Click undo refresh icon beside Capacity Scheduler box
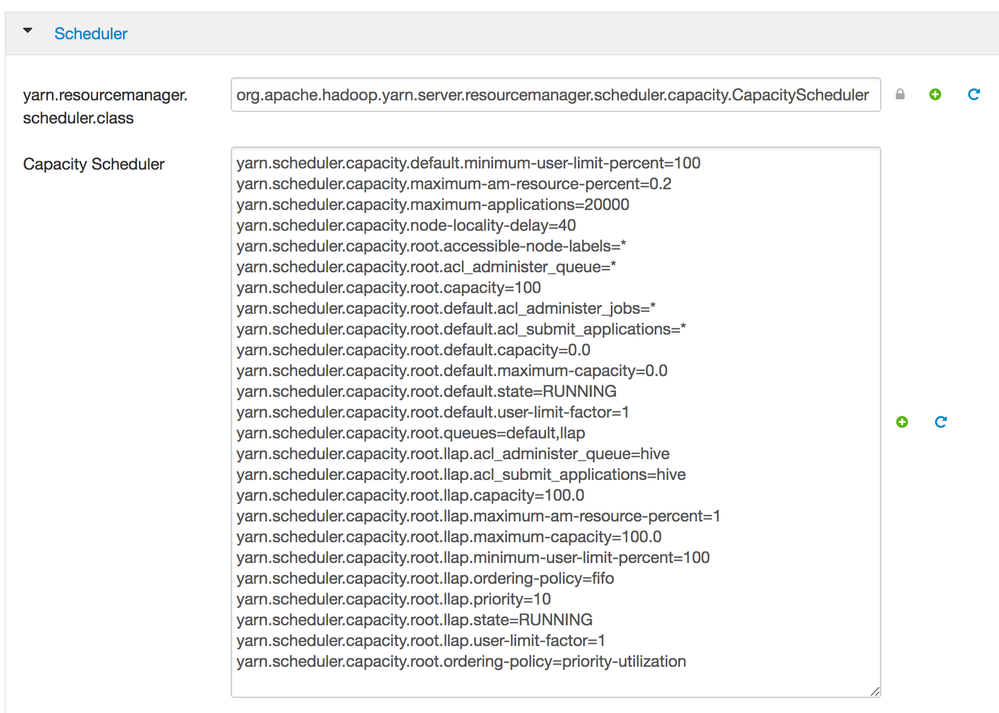 940,422
